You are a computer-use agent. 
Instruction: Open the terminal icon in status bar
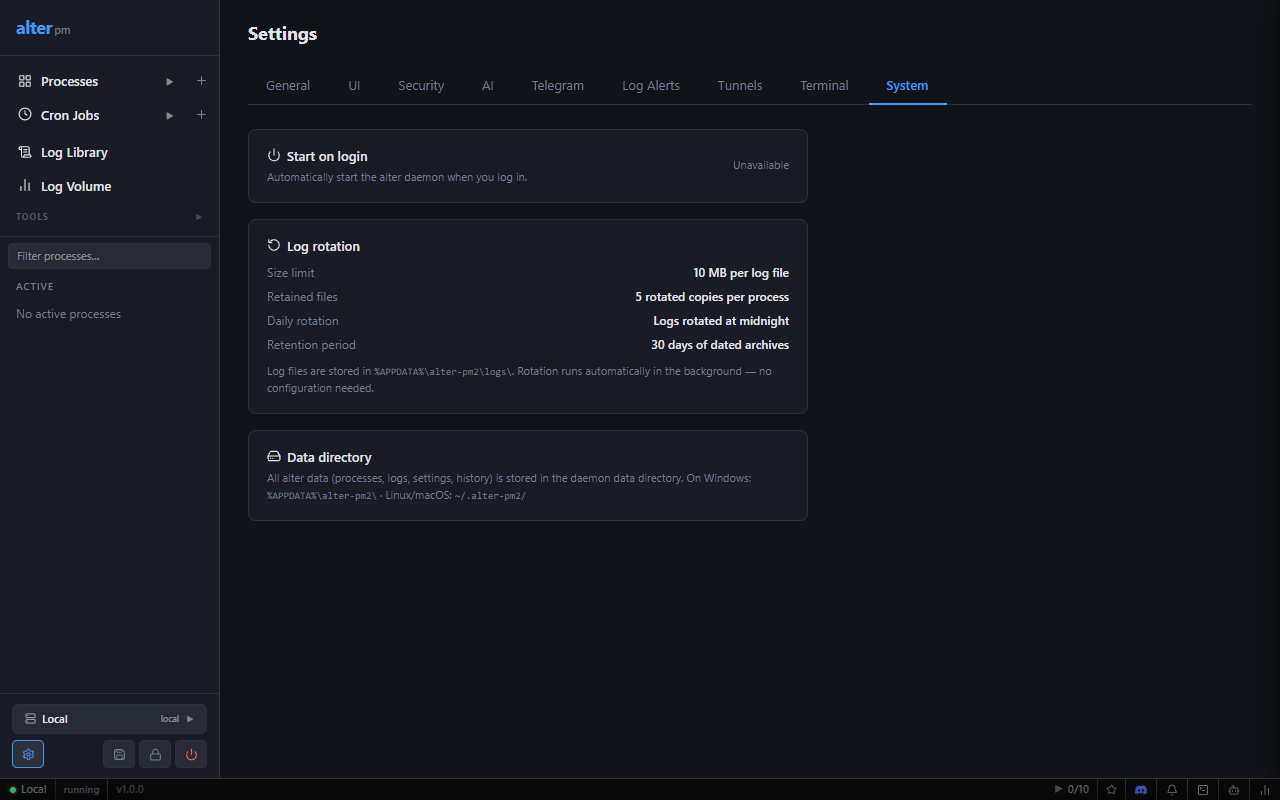pos(1203,789)
